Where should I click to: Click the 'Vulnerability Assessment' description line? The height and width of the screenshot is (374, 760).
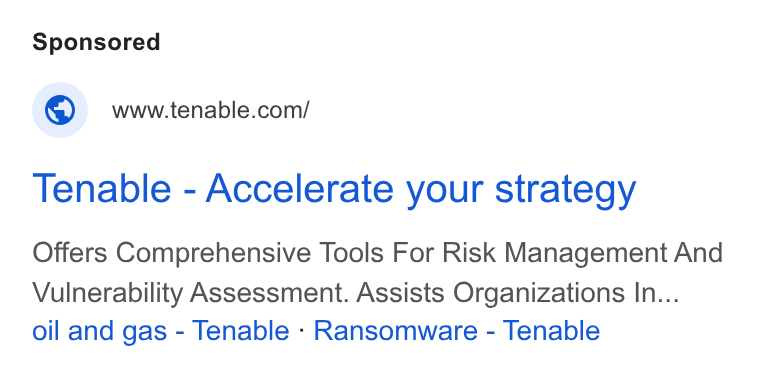click(355, 293)
